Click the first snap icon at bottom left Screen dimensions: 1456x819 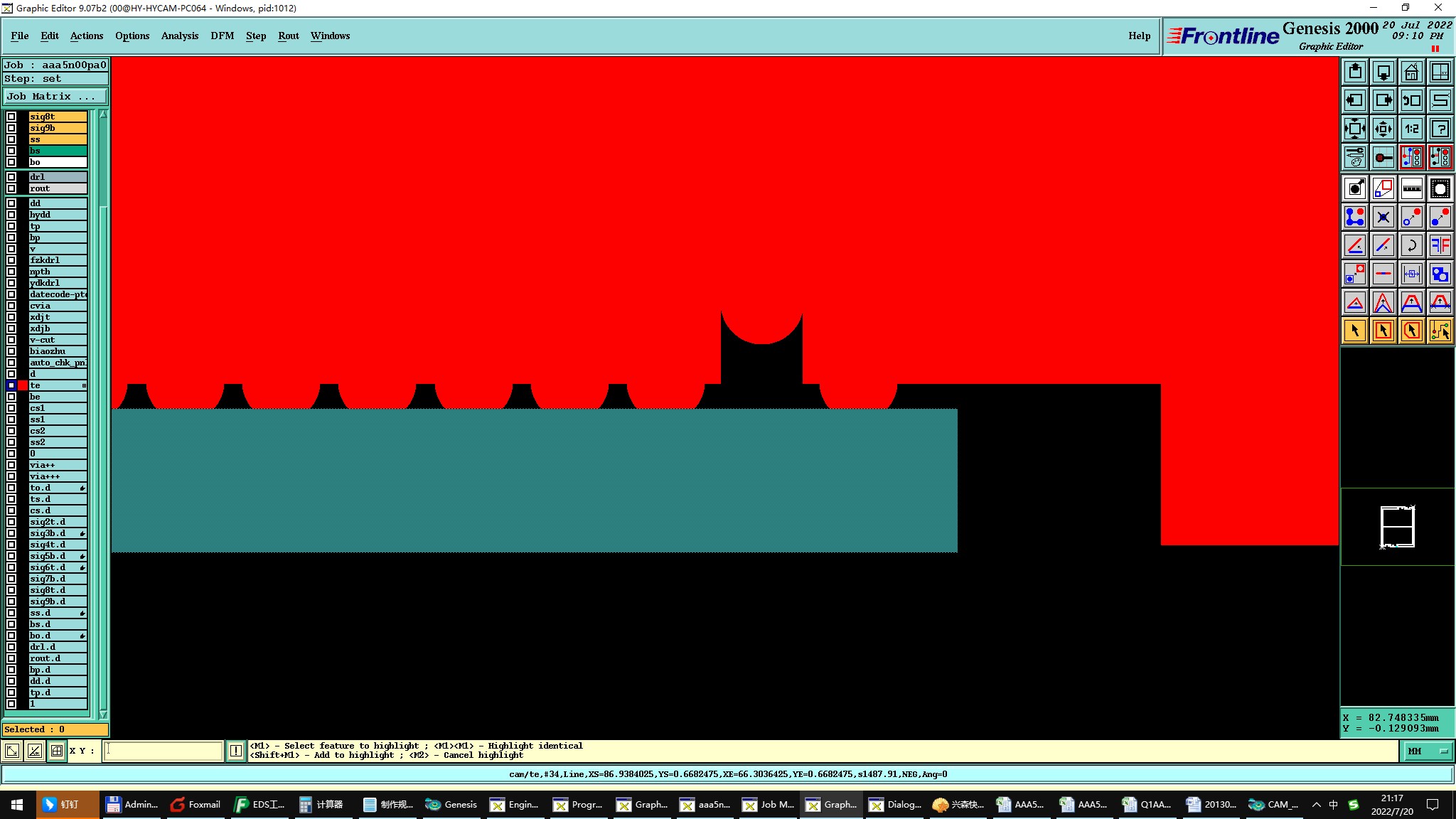click(x=12, y=751)
